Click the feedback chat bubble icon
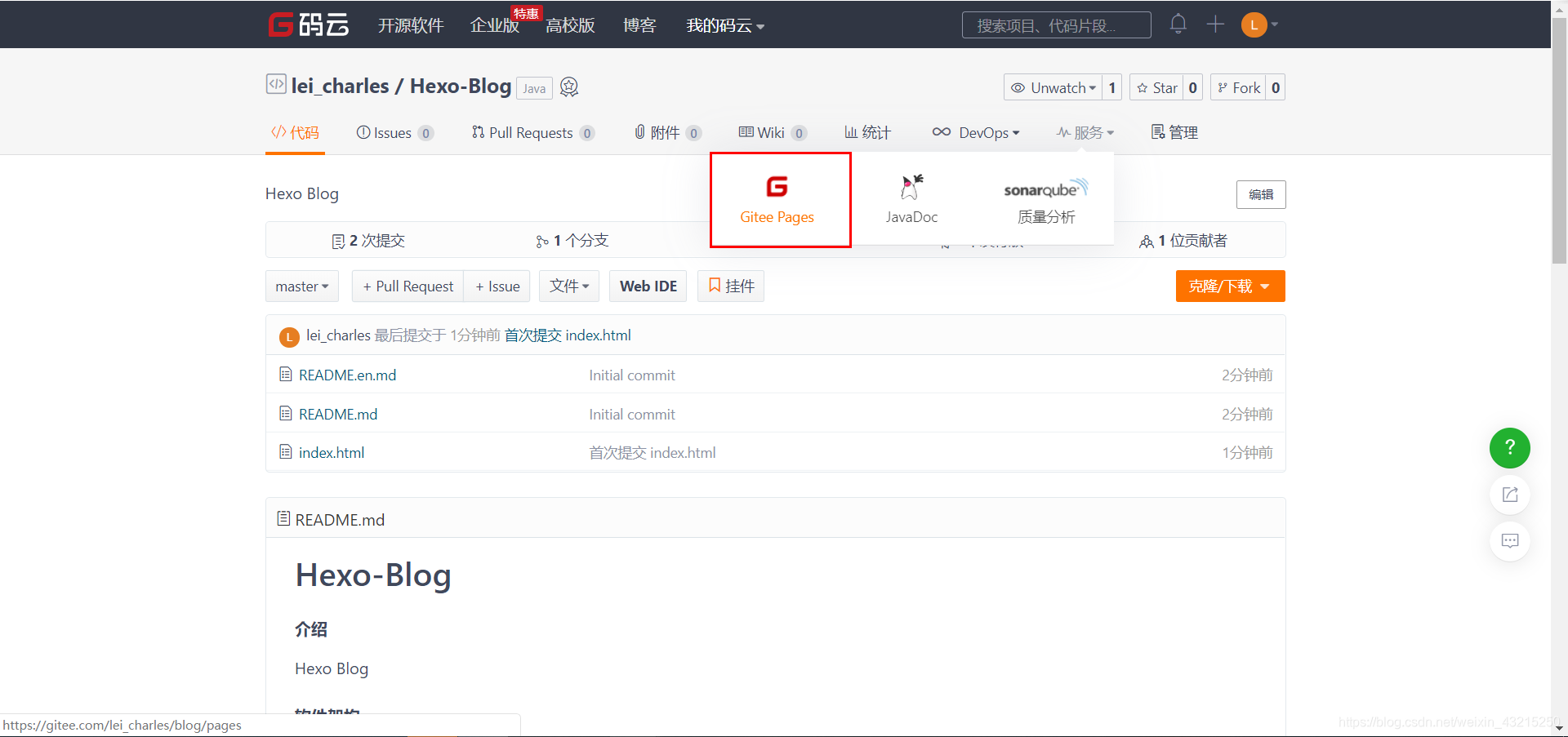Image resolution: width=1568 pixels, height=737 pixels. (x=1509, y=541)
